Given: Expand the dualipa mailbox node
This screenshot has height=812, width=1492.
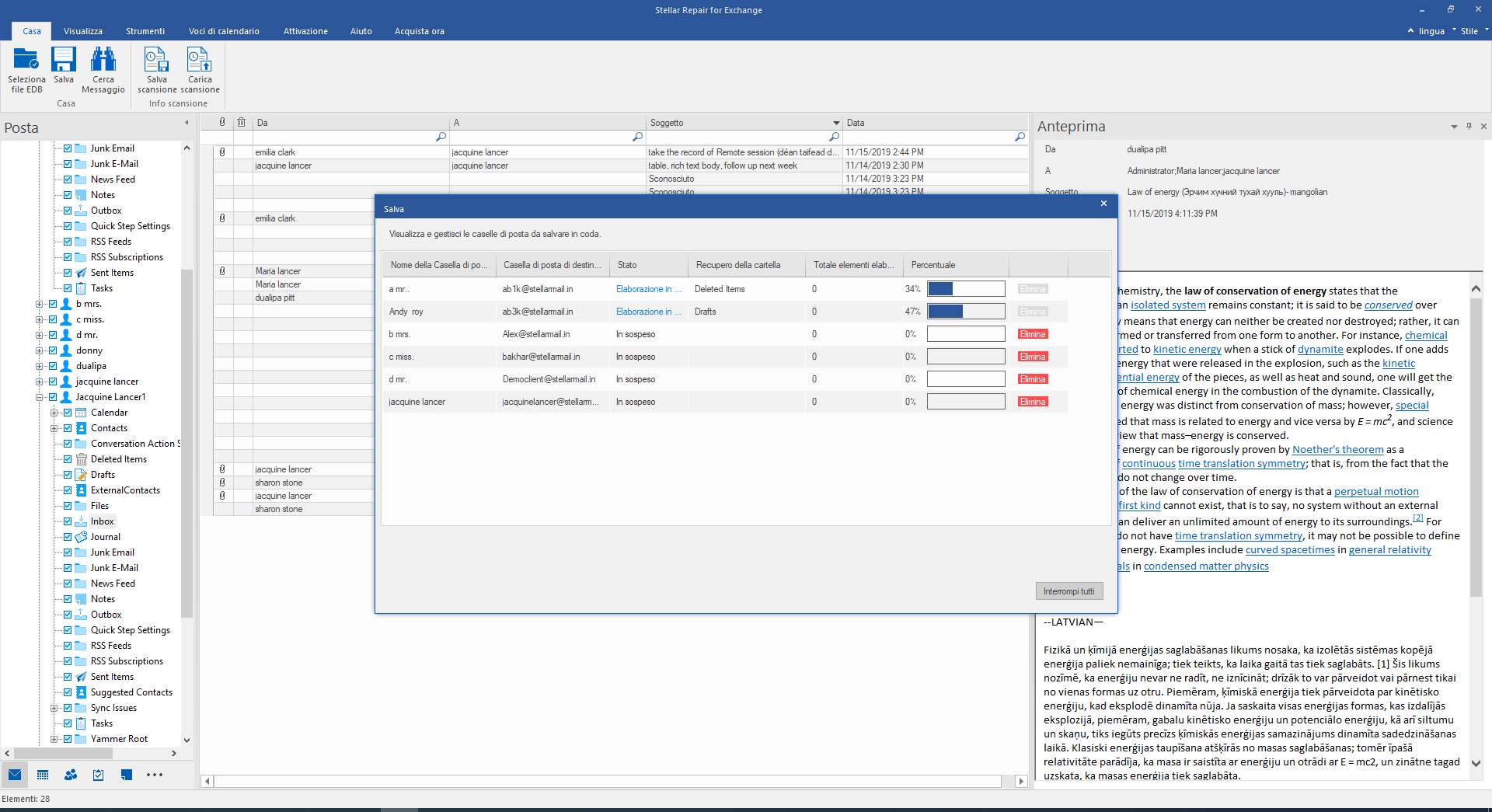Looking at the screenshot, I should click(x=39, y=366).
